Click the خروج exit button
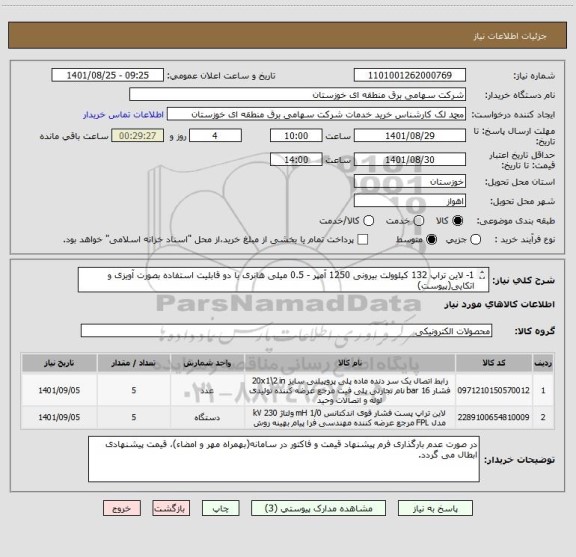 [122, 508]
